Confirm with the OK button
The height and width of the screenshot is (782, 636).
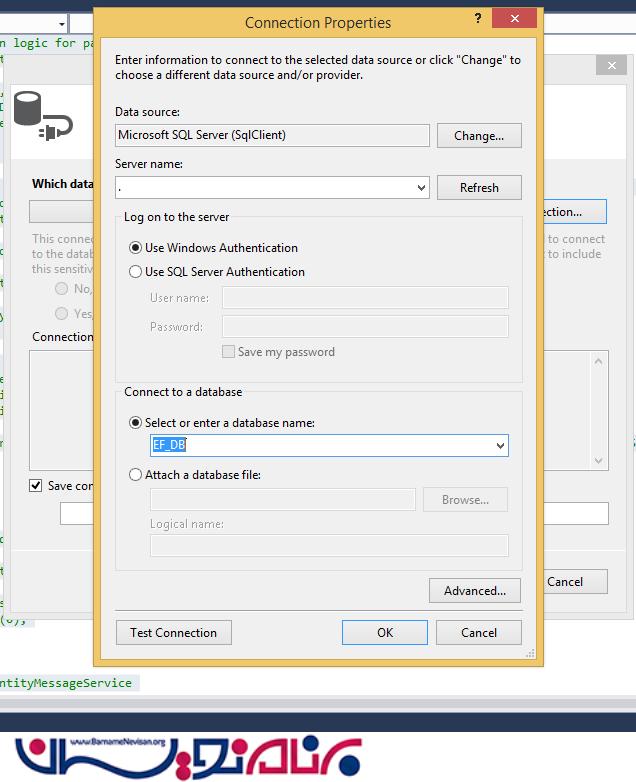pyautogui.click(x=385, y=633)
